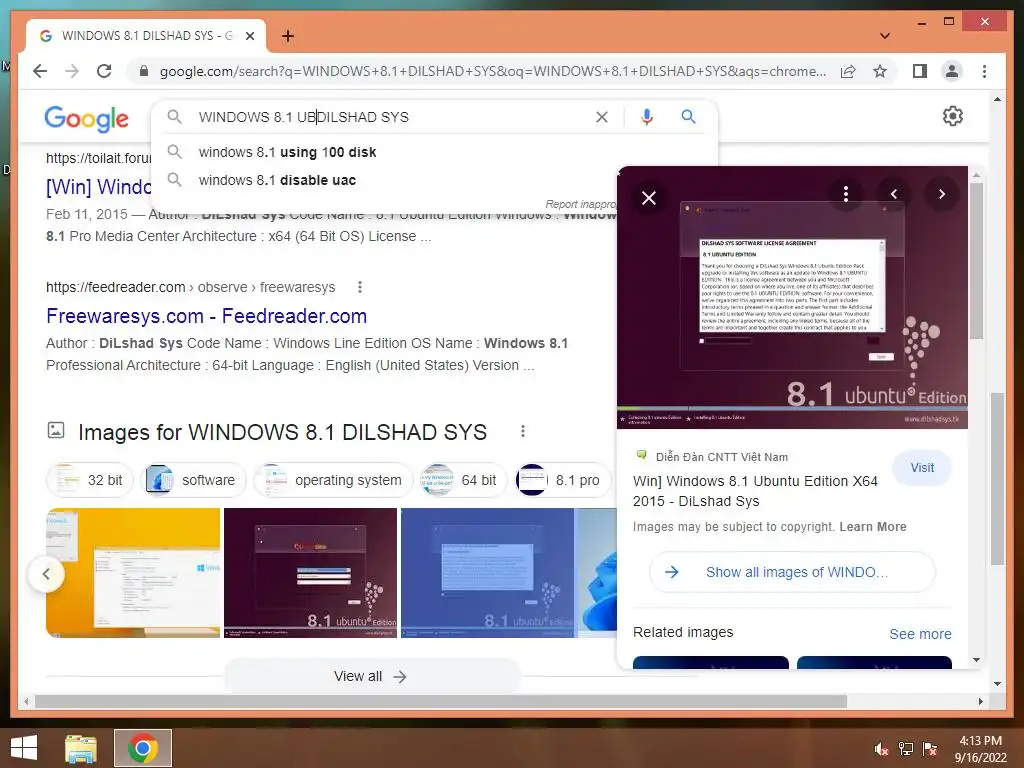Click the network tray icon
This screenshot has width=1024, height=768.
[906, 749]
